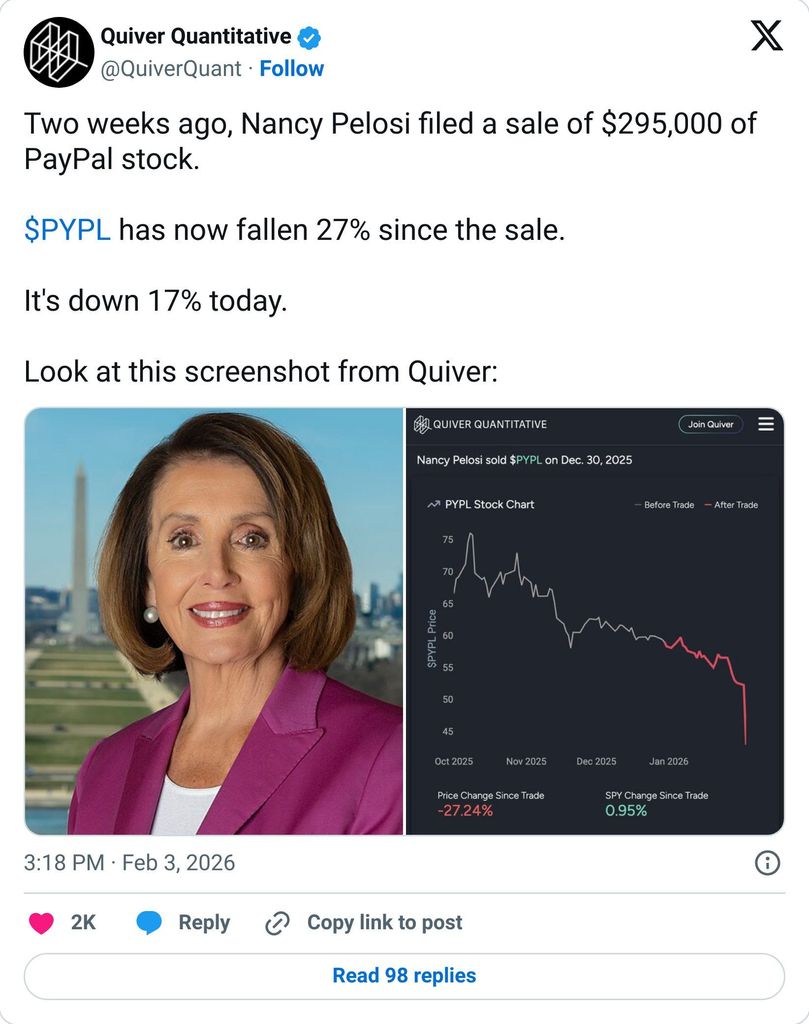809x1024 pixels.
Task: Click the Quiver Quantitative profile avatar
Action: [x=59, y=52]
